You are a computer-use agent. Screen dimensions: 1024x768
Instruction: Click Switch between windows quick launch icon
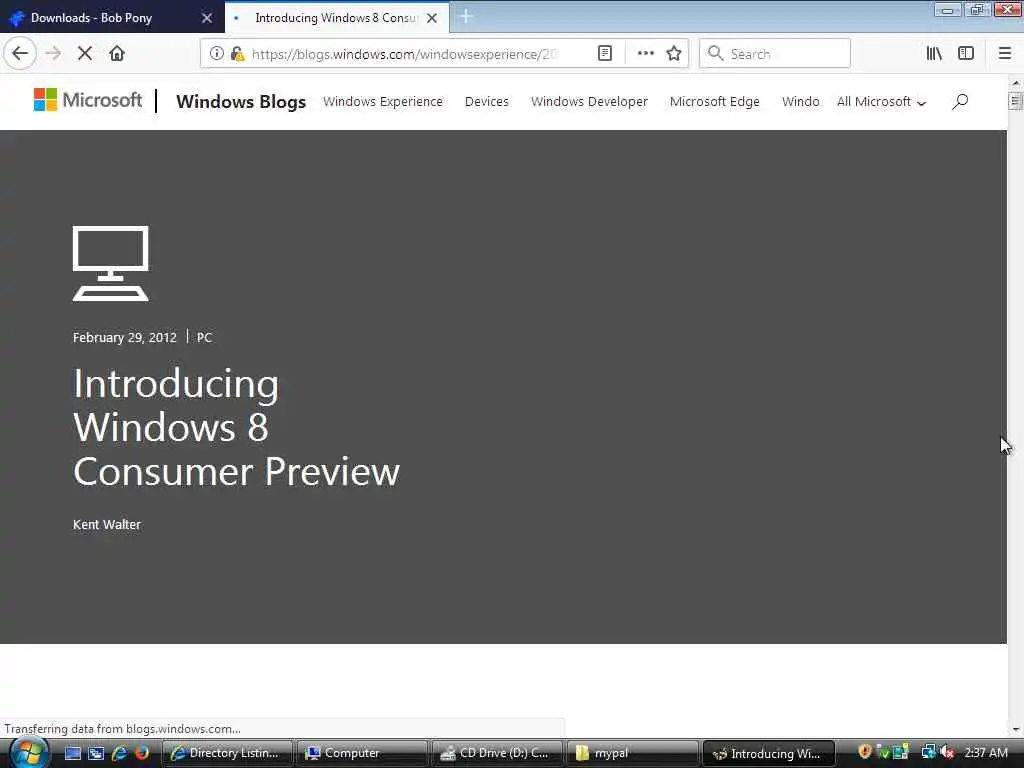[96, 754]
